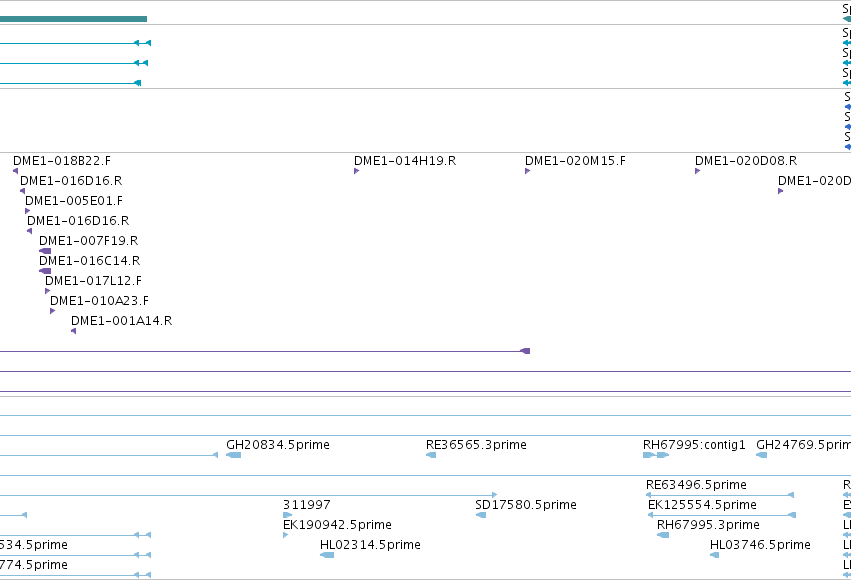851x580 pixels.
Task: Select the long purple line ending near DME1-020M15.F
Action: pos(265,351)
